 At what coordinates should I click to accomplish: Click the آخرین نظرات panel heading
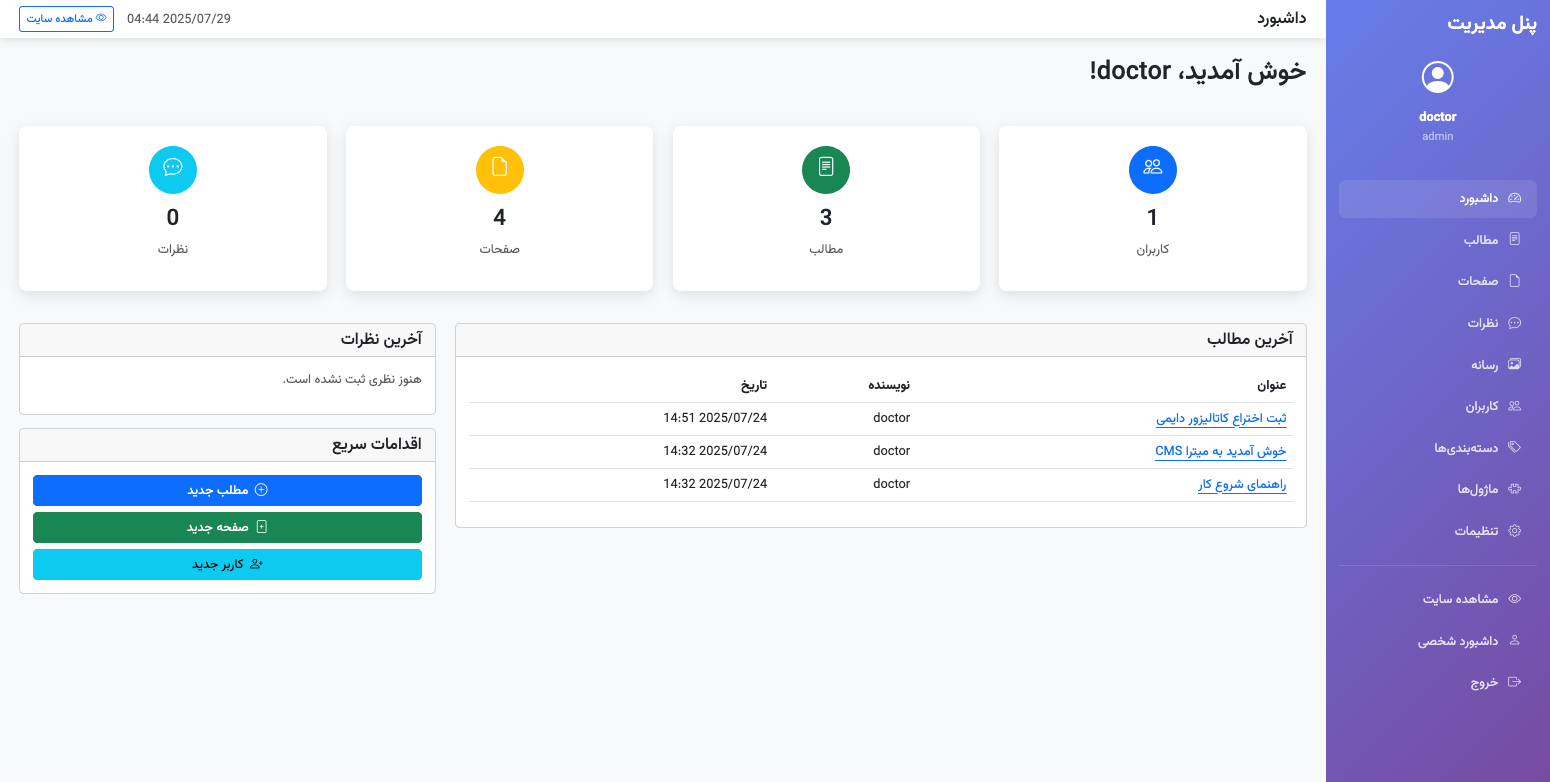(x=381, y=339)
